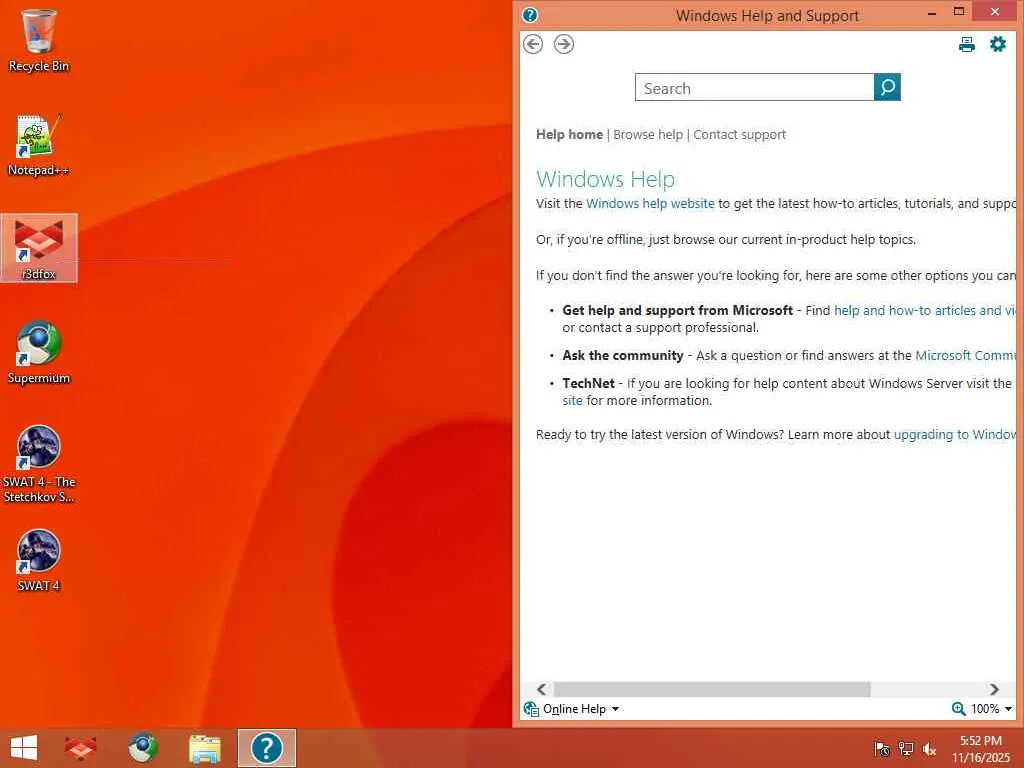This screenshot has width=1024, height=768.
Task: Click the magnifier search button
Action: click(887, 87)
